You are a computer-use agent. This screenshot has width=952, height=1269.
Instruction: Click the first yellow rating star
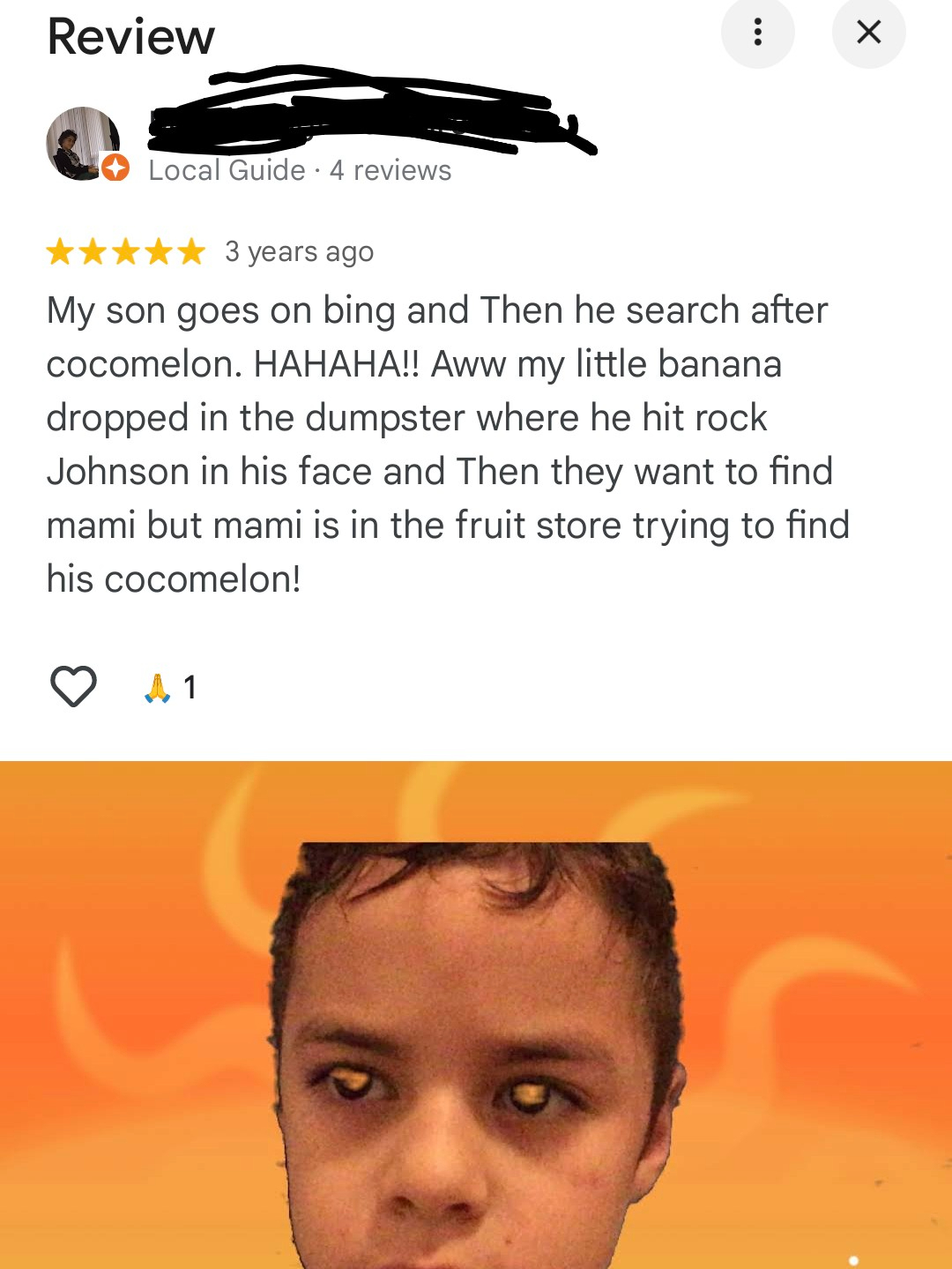(x=61, y=252)
